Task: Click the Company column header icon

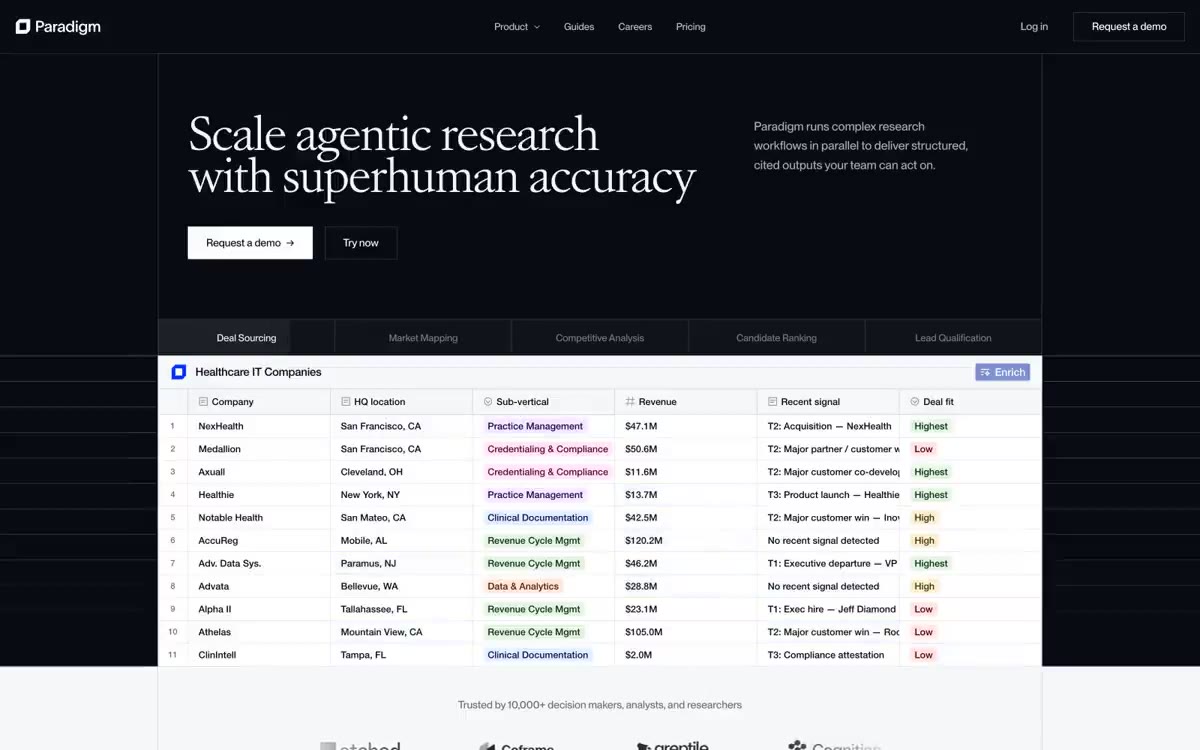Action: pos(203,402)
